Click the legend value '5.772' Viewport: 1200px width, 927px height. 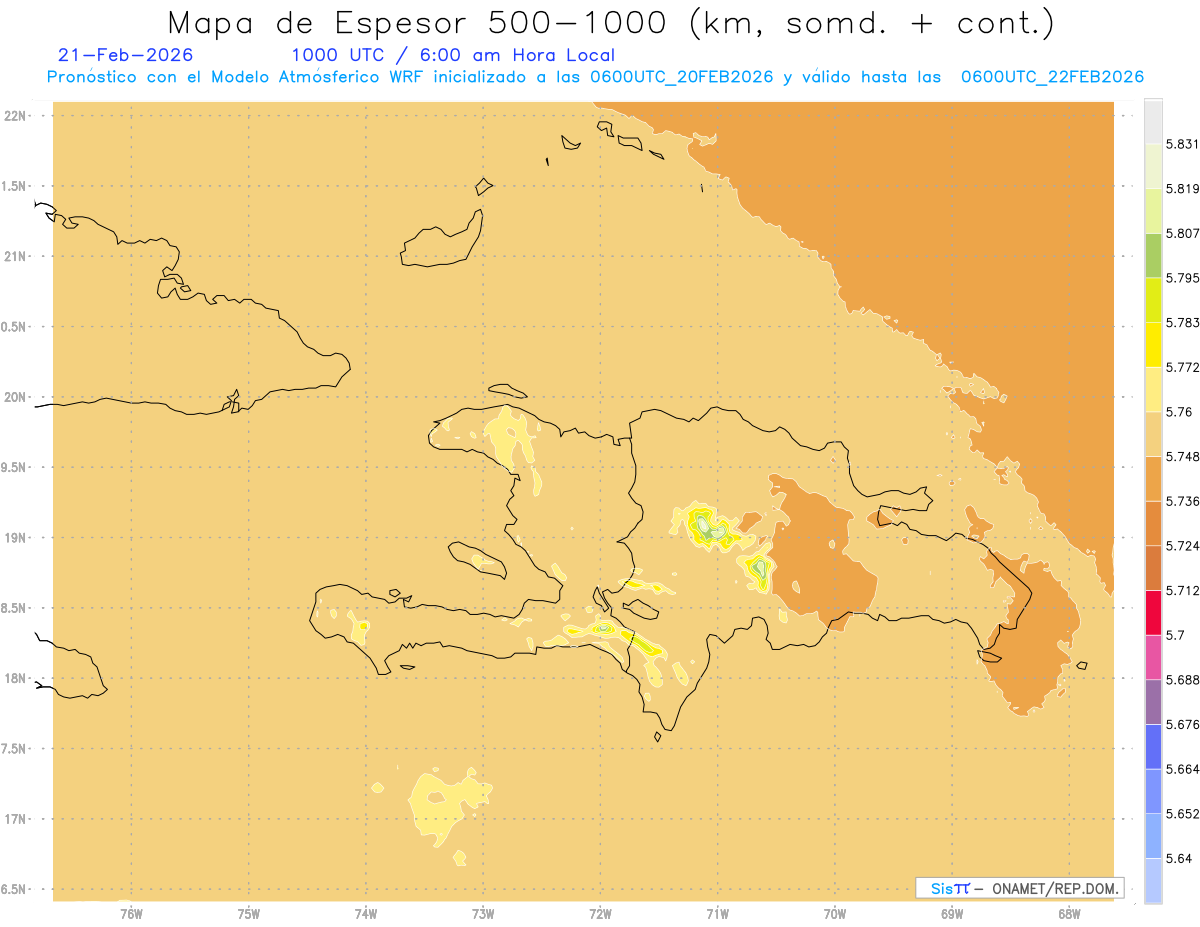pyautogui.click(x=1182, y=367)
